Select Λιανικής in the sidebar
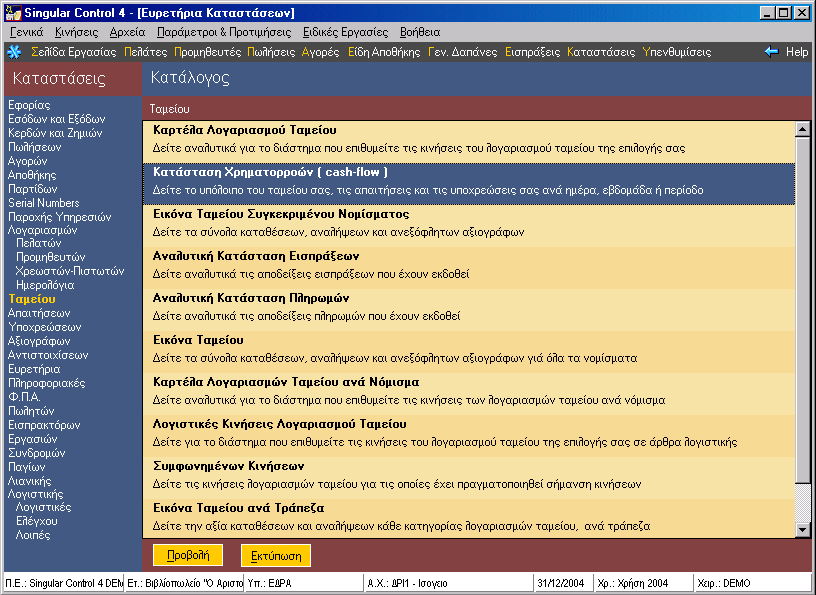This screenshot has width=816, height=595. pos(30,482)
